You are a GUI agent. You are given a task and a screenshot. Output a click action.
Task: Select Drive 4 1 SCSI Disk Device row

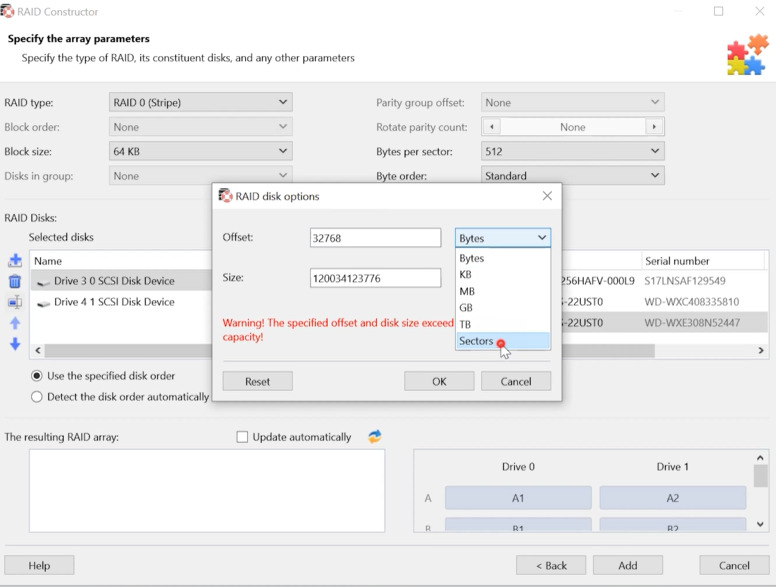pos(121,302)
